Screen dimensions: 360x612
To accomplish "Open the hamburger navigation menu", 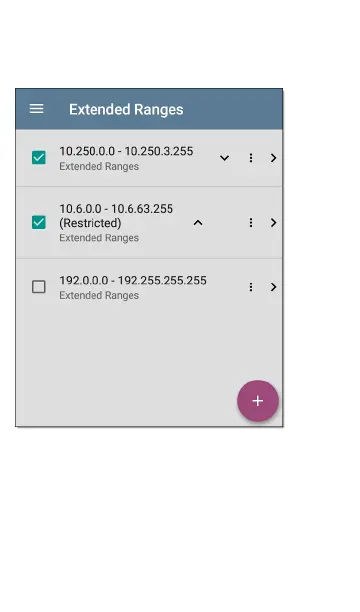I will point(37,109).
